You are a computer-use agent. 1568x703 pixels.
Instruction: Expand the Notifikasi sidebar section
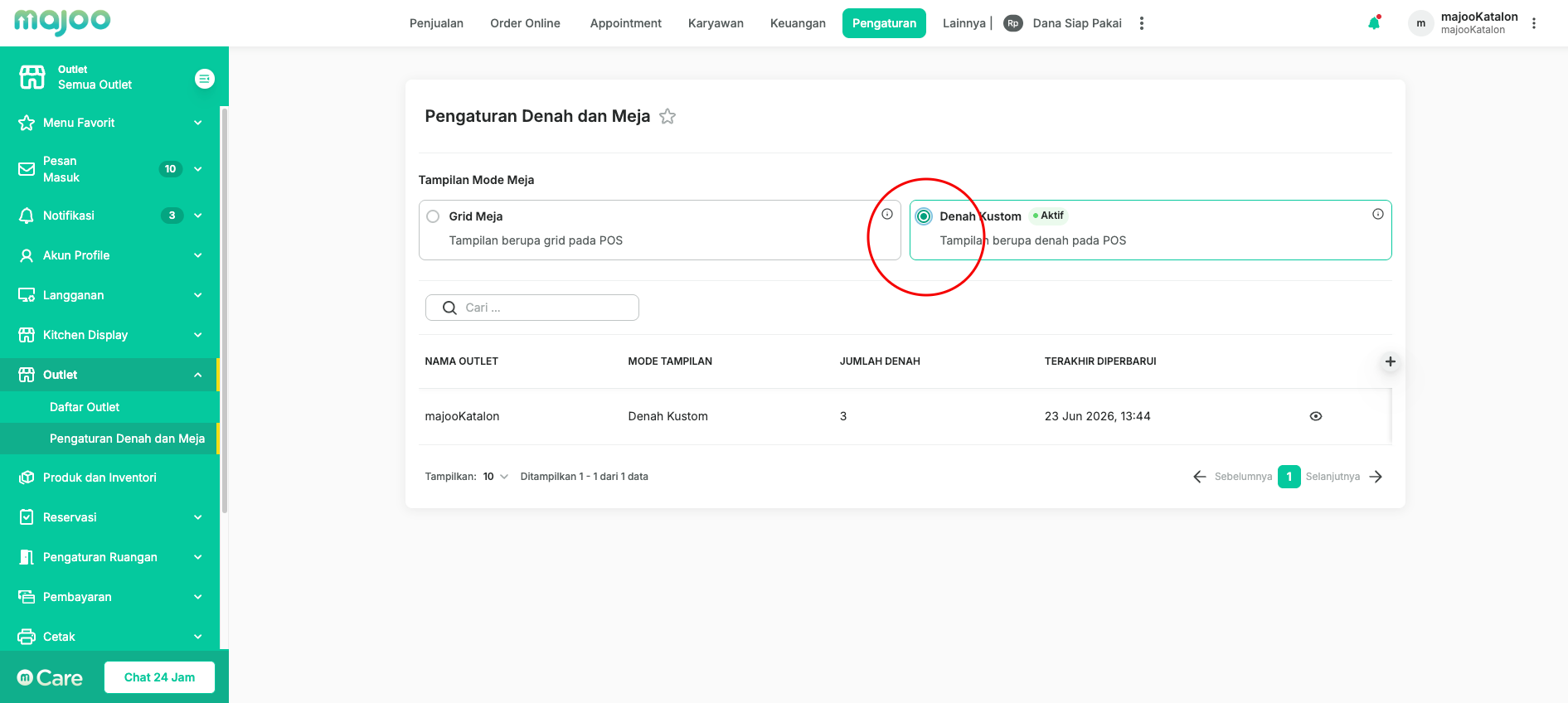[x=198, y=216]
